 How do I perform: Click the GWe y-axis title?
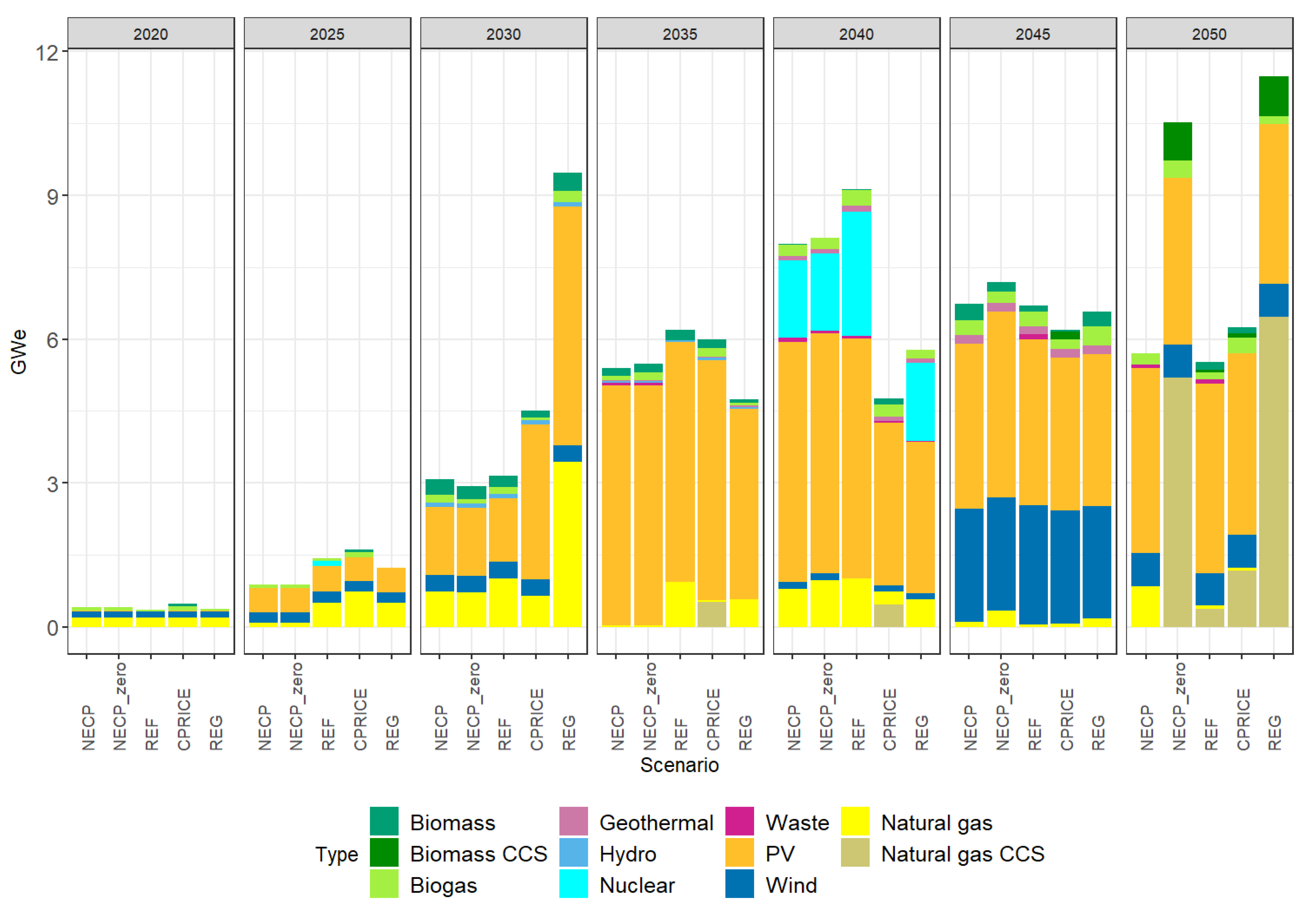pos(19,352)
